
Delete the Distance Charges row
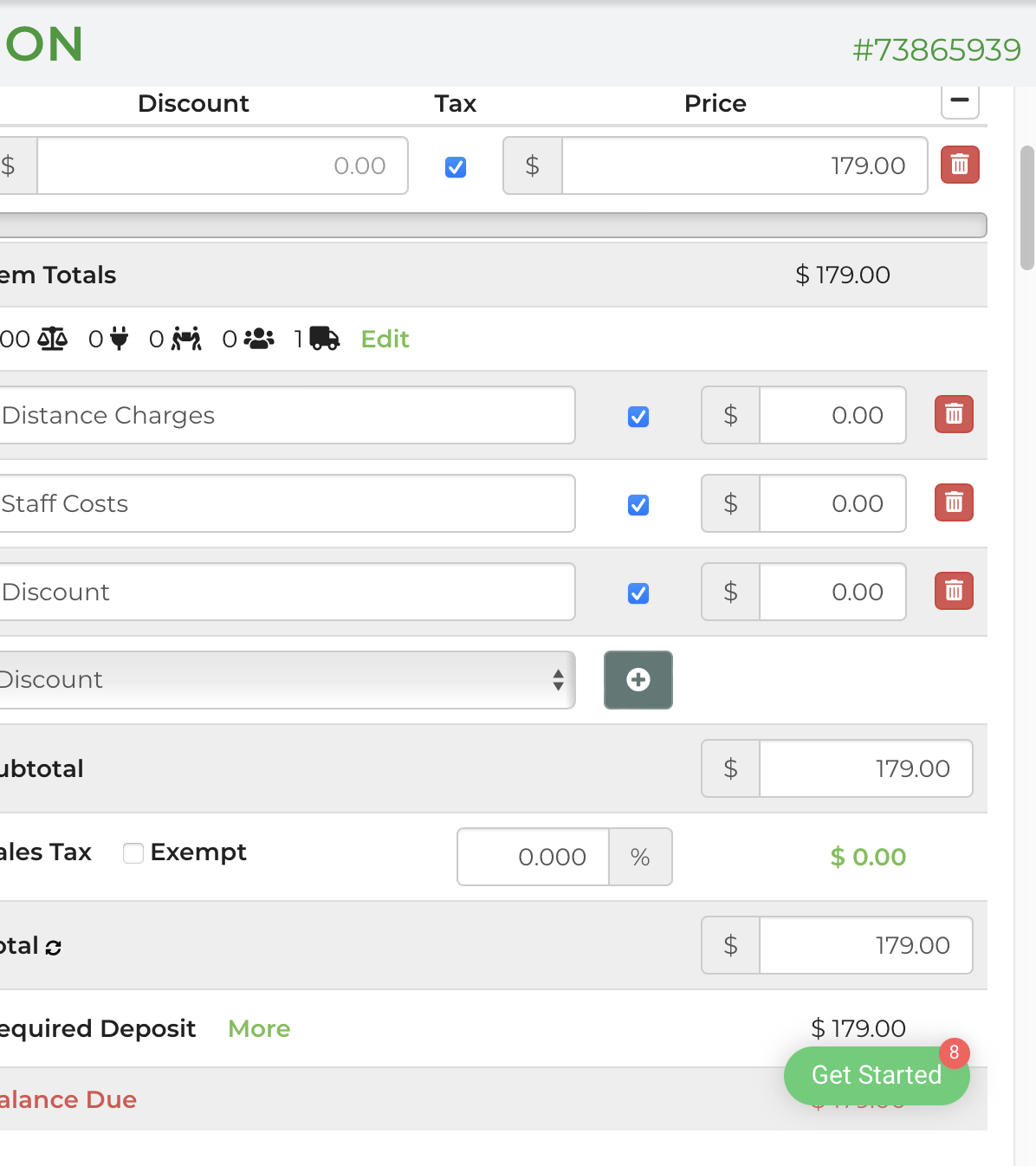[x=954, y=414]
